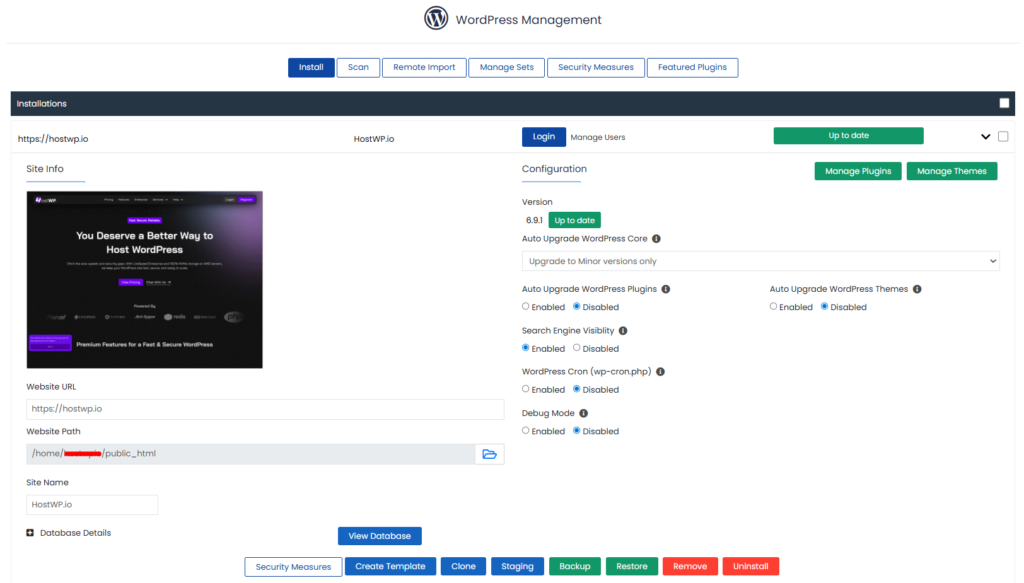The image size is (1024, 583).
Task: Click info icon beside Debug Mode
Action: tap(584, 413)
